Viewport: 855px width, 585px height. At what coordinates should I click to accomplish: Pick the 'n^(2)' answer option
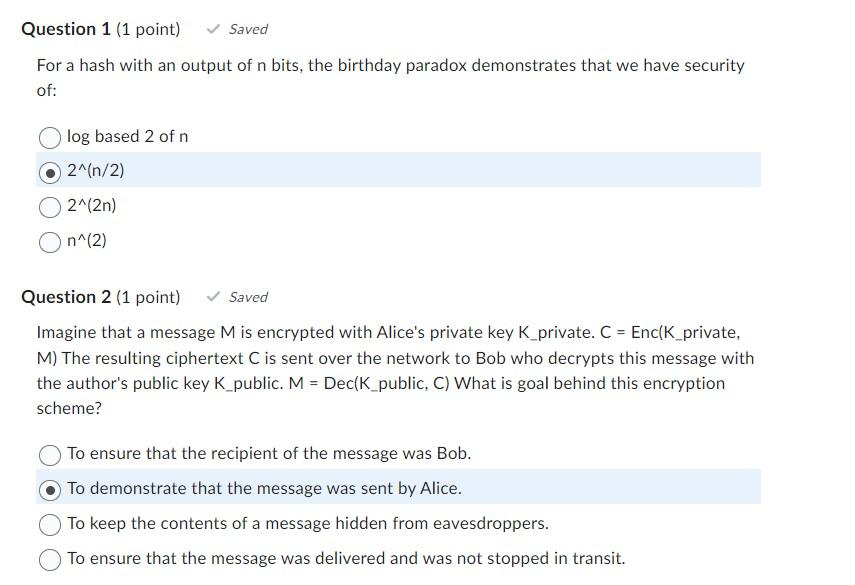(x=49, y=241)
